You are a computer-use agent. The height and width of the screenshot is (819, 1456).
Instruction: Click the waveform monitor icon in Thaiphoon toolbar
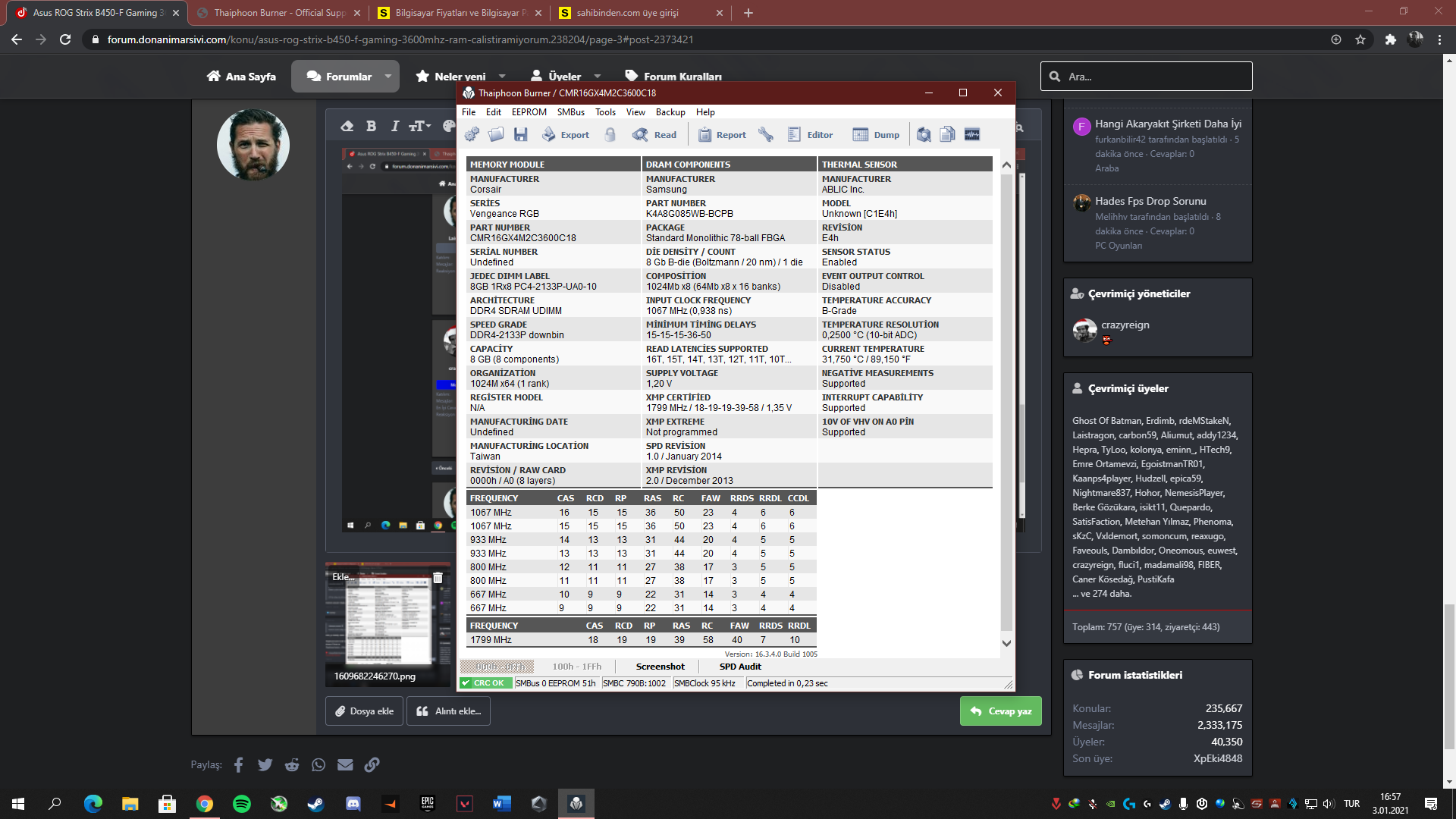coord(972,134)
